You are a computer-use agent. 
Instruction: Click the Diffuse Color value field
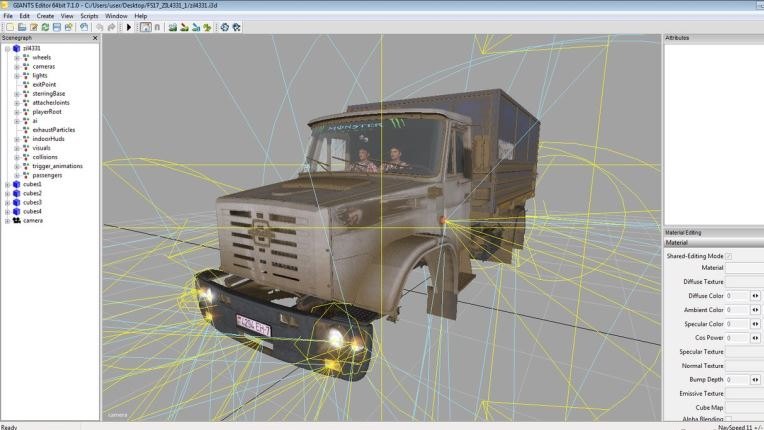737,296
